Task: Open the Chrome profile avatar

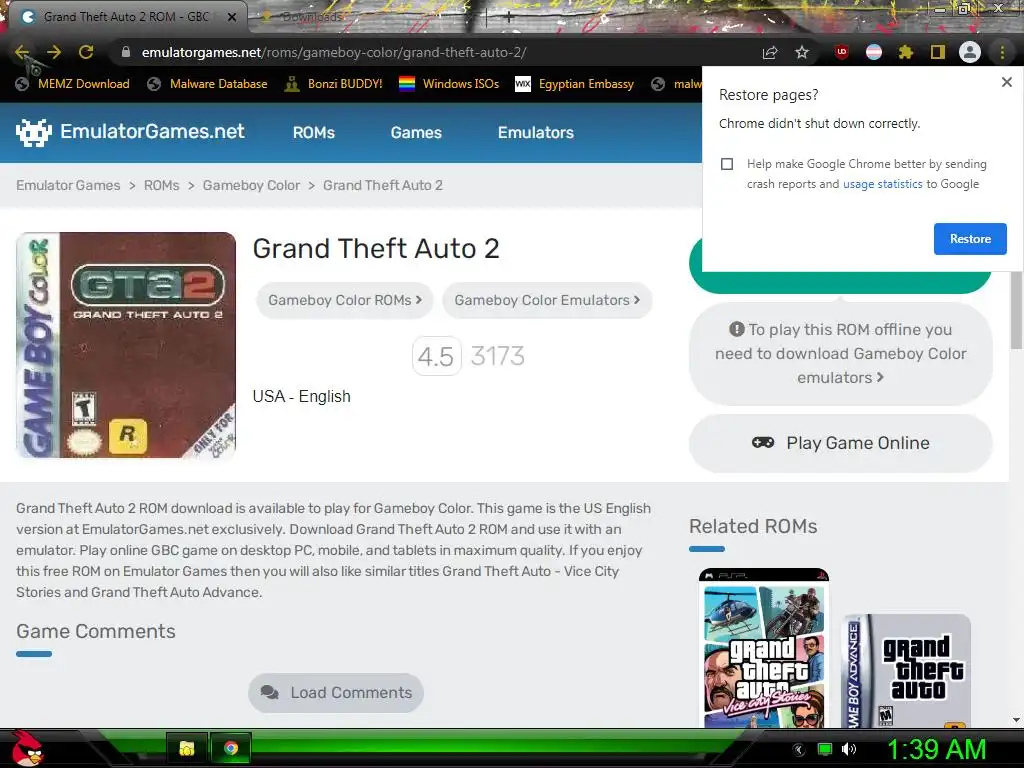Action: 970,52
